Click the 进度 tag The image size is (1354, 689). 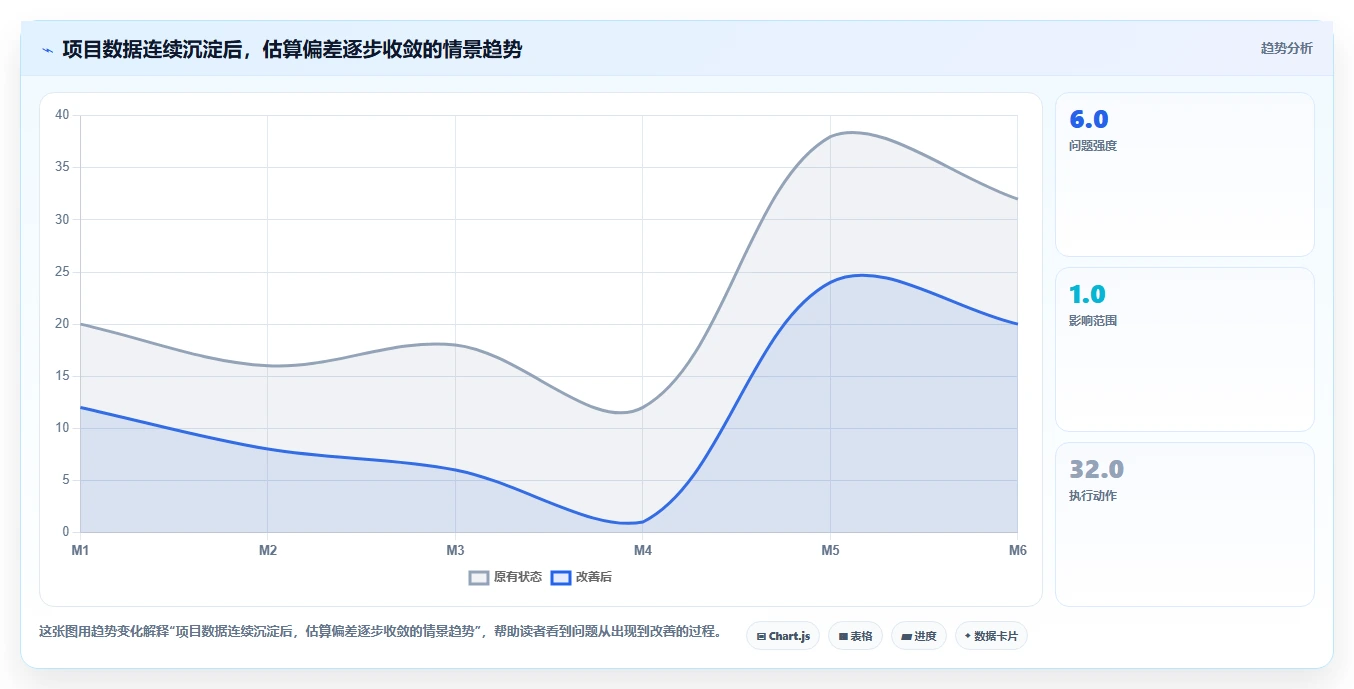[919, 636]
